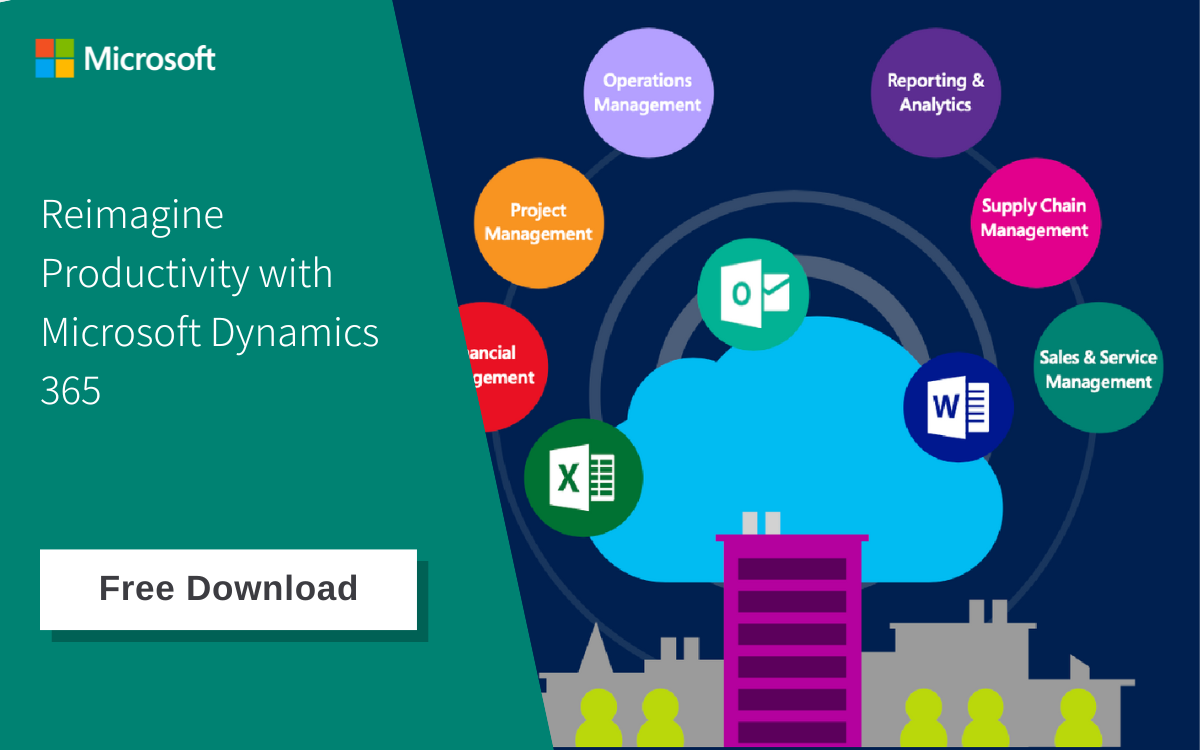1200x750 pixels.
Task: Toggle the Sales & Service Management node
Action: (1098, 368)
